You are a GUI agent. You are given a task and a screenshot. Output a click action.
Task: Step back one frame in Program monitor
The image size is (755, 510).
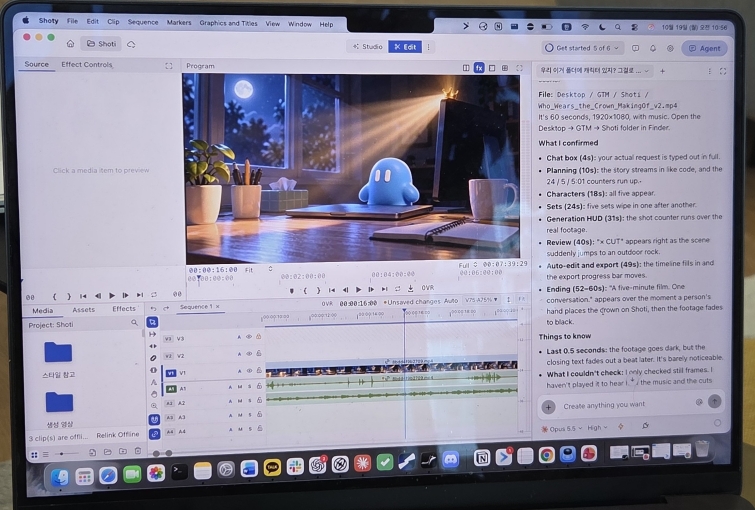tap(345, 289)
